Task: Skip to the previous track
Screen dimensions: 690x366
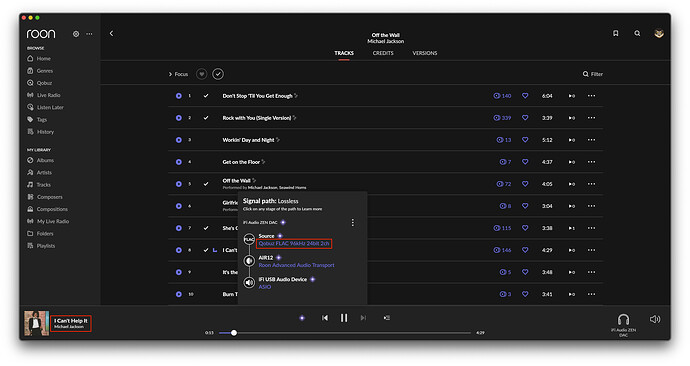Action: tap(325, 318)
